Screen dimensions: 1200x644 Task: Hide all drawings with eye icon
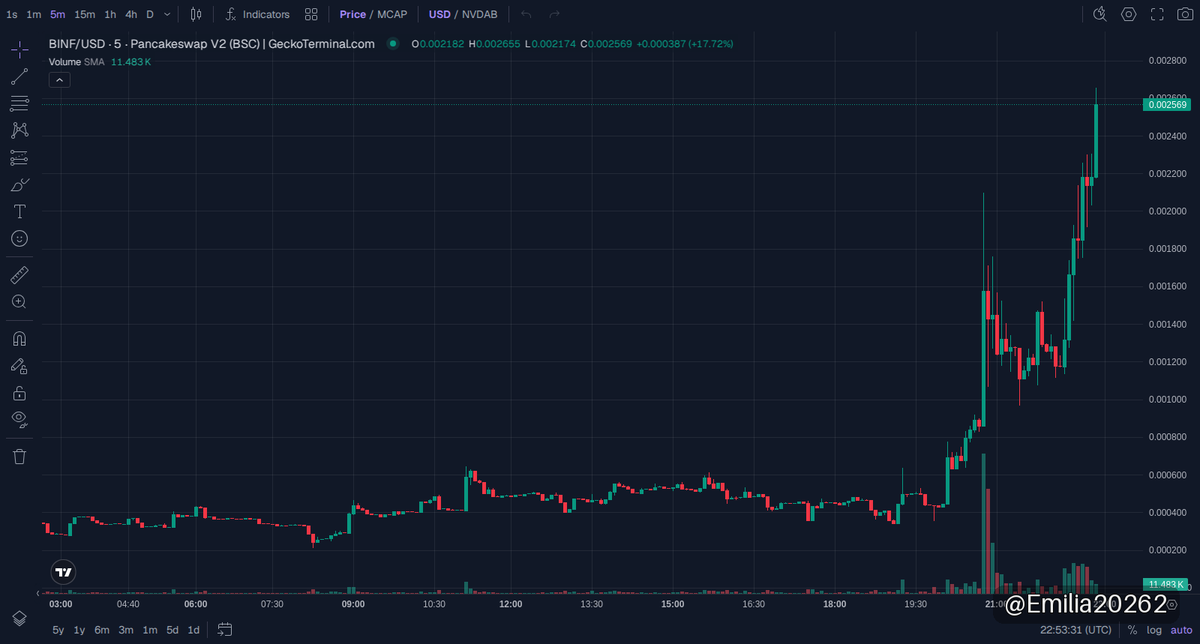tap(19, 419)
